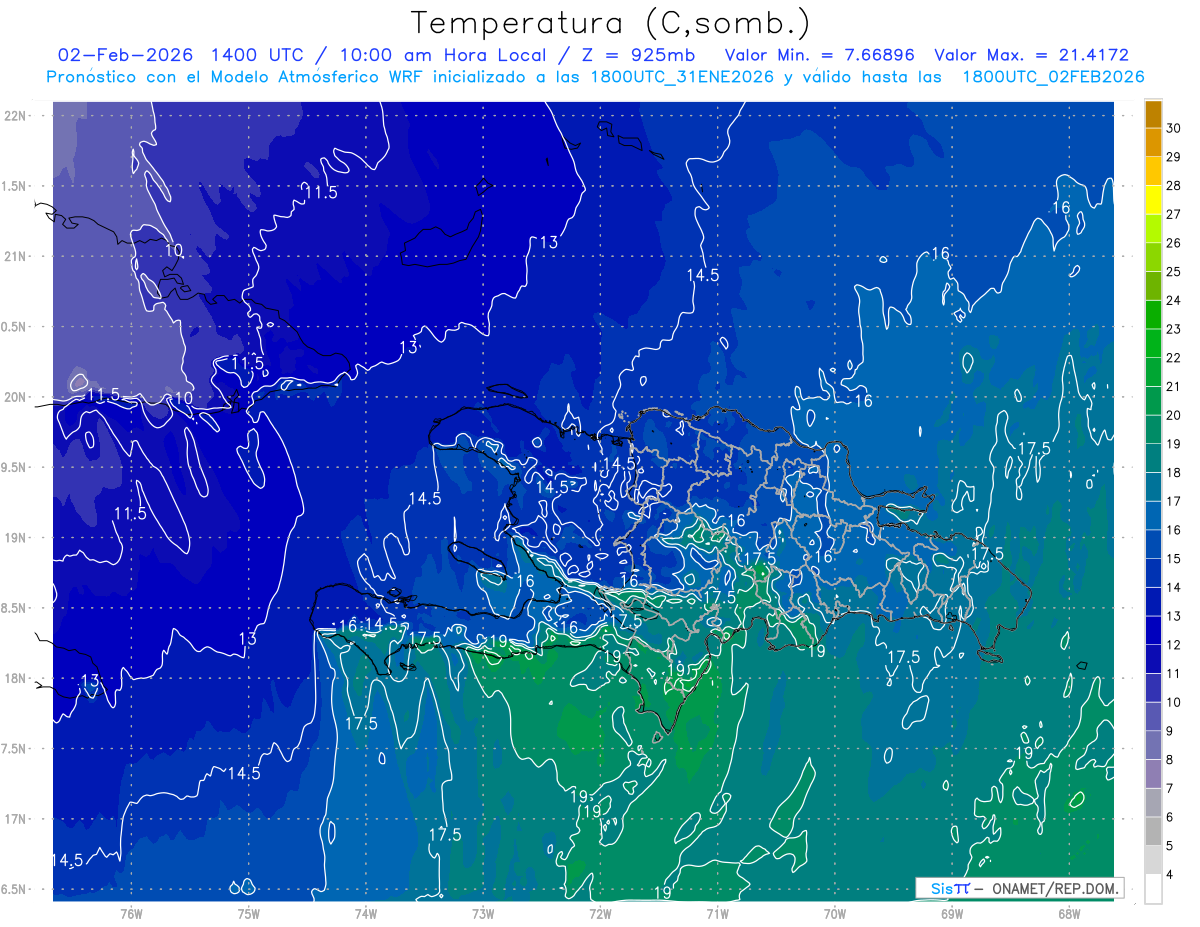This screenshot has width=1200, height=927.
Task: Pick the green legend swatch between 22 and 23
Action: tap(1153, 343)
